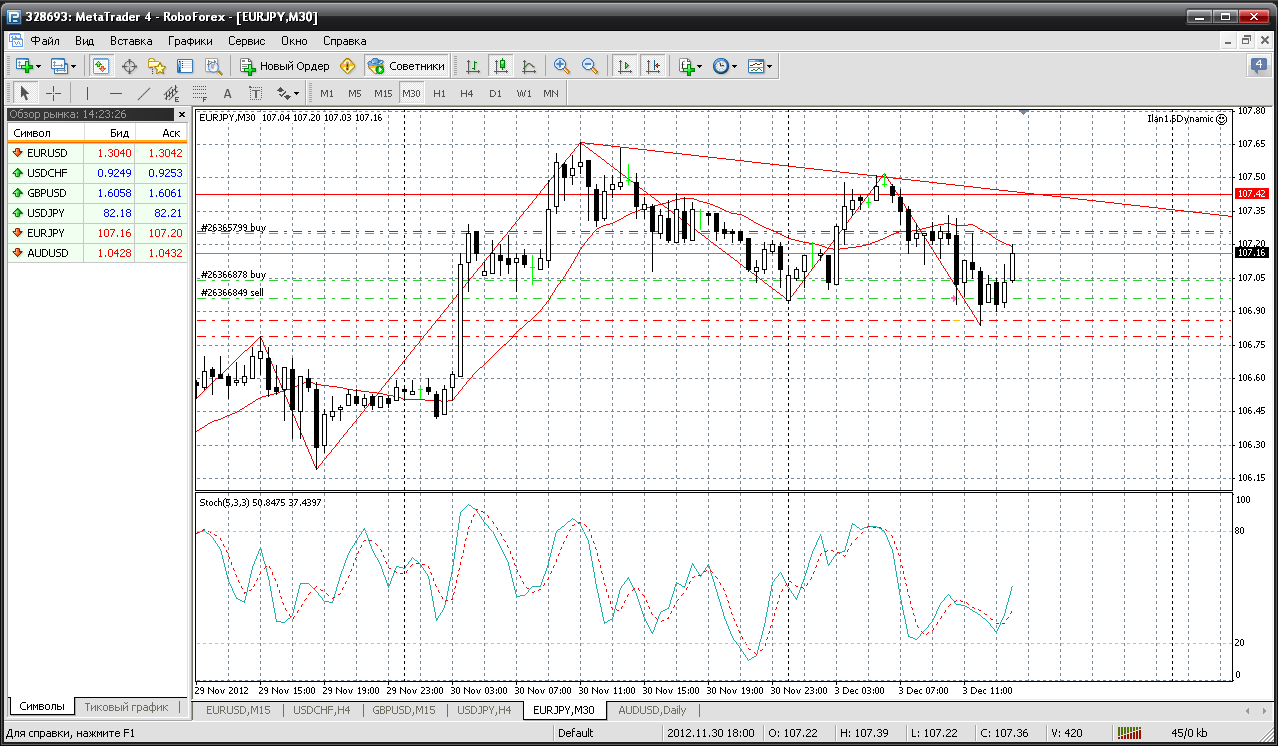The height and width of the screenshot is (746, 1278).
Task: Switch to the H1 timeframe
Action: (x=439, y=93)
